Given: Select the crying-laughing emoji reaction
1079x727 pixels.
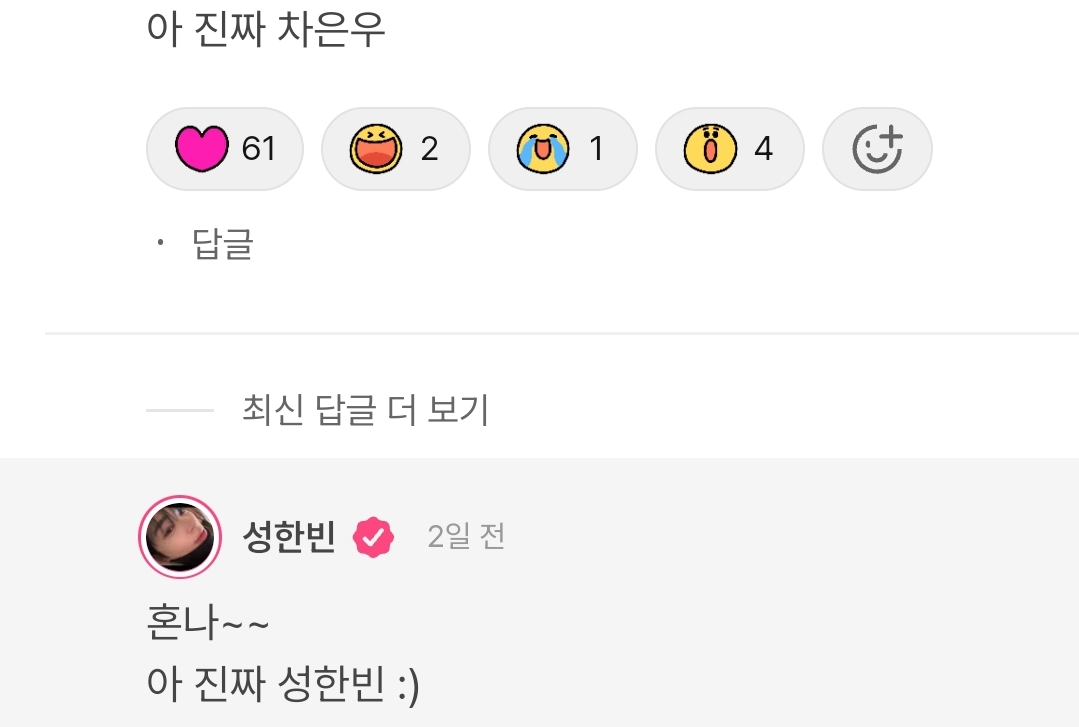Looking at the screenshot, I should 543,148.
